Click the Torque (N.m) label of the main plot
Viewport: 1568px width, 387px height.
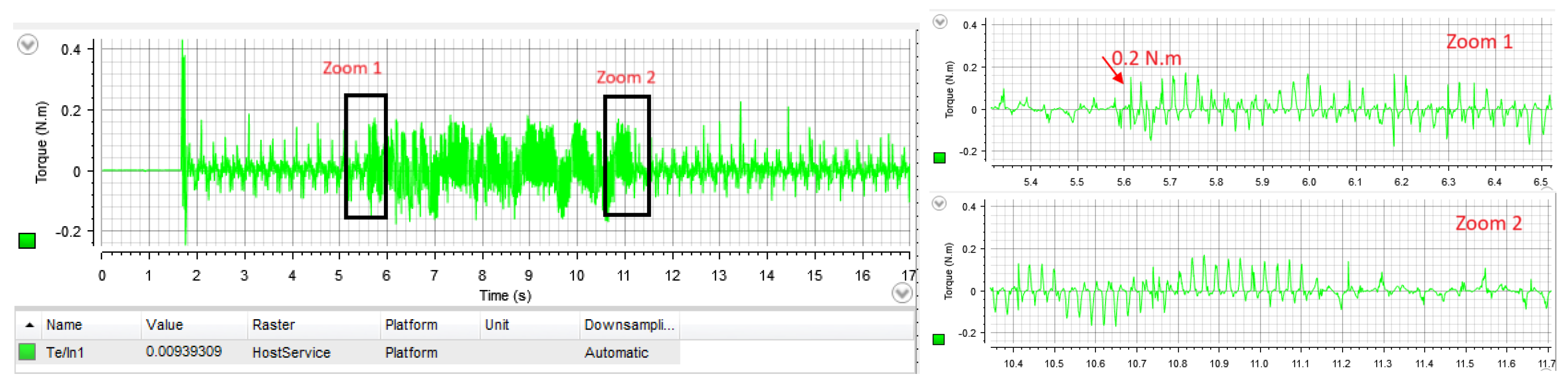tap(41, 142)
